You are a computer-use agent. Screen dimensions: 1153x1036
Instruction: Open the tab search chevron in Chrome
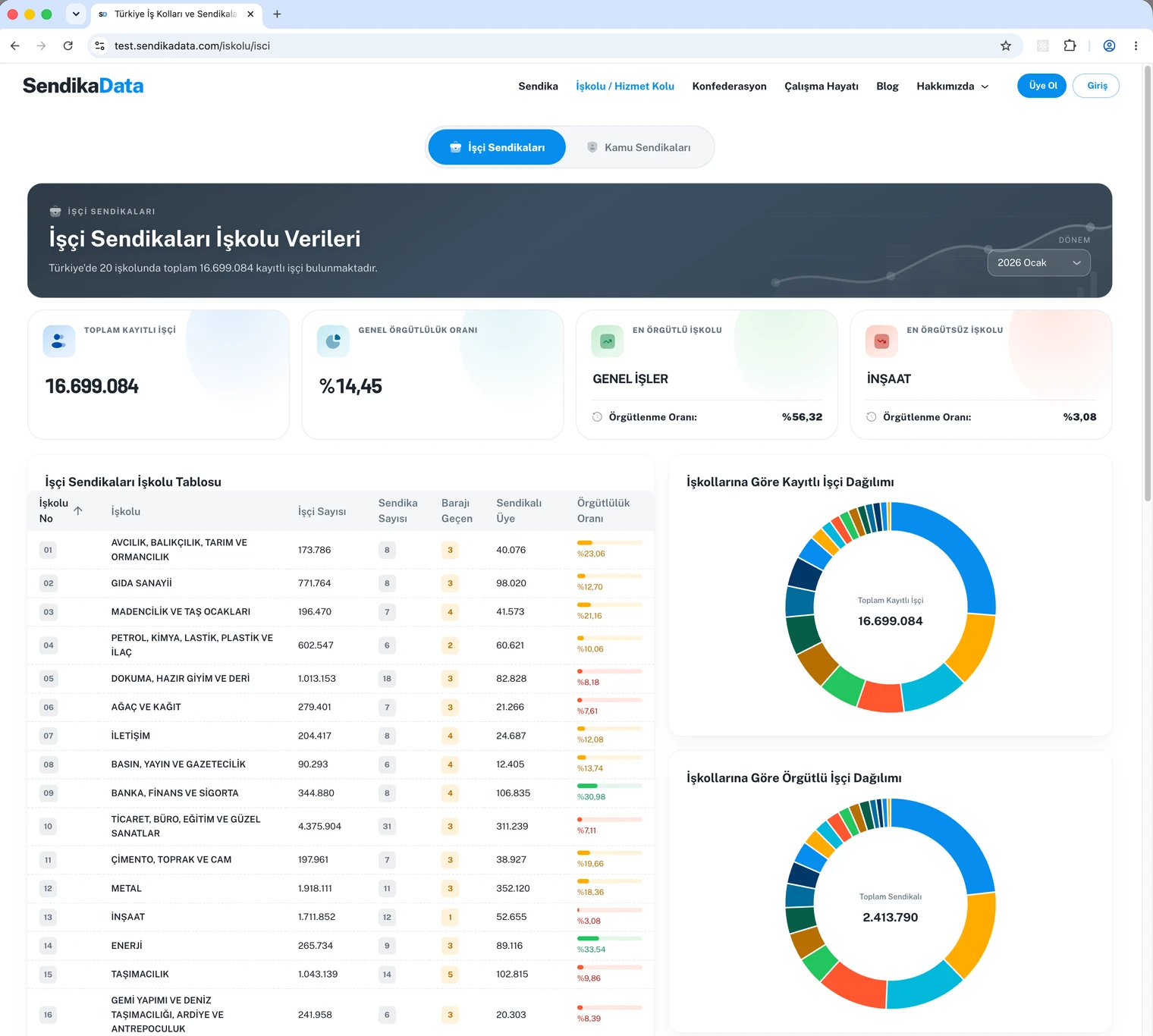tap(76, 14)
